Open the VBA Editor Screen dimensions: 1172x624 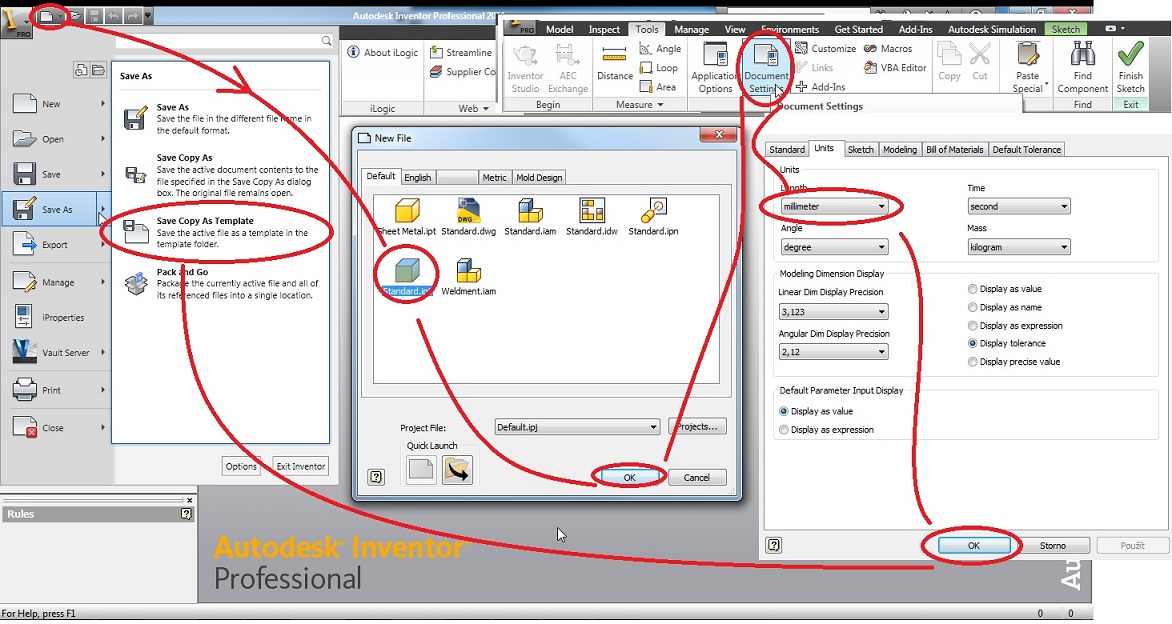pos(895,68)
